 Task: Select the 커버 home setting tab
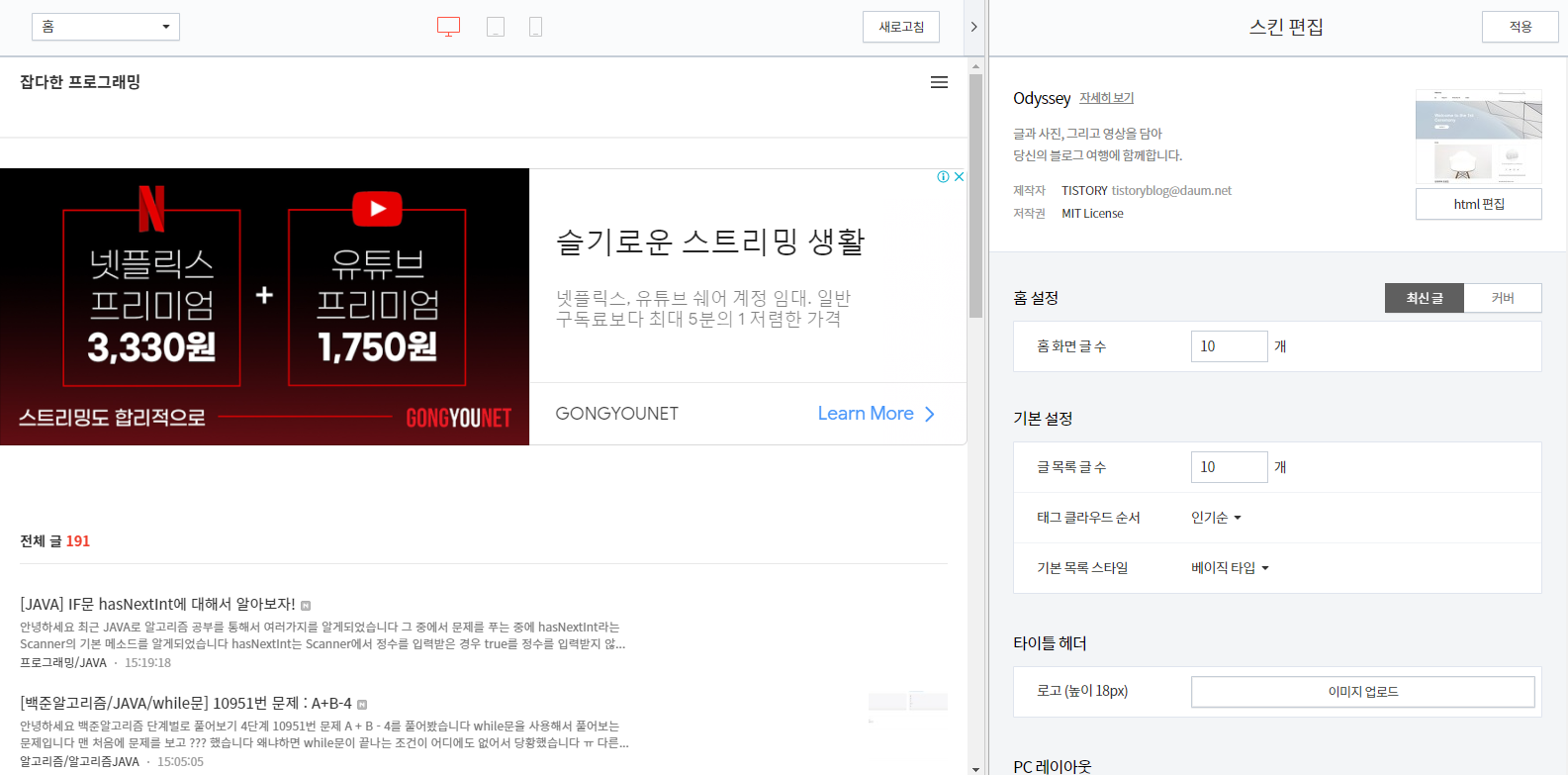1503,298
